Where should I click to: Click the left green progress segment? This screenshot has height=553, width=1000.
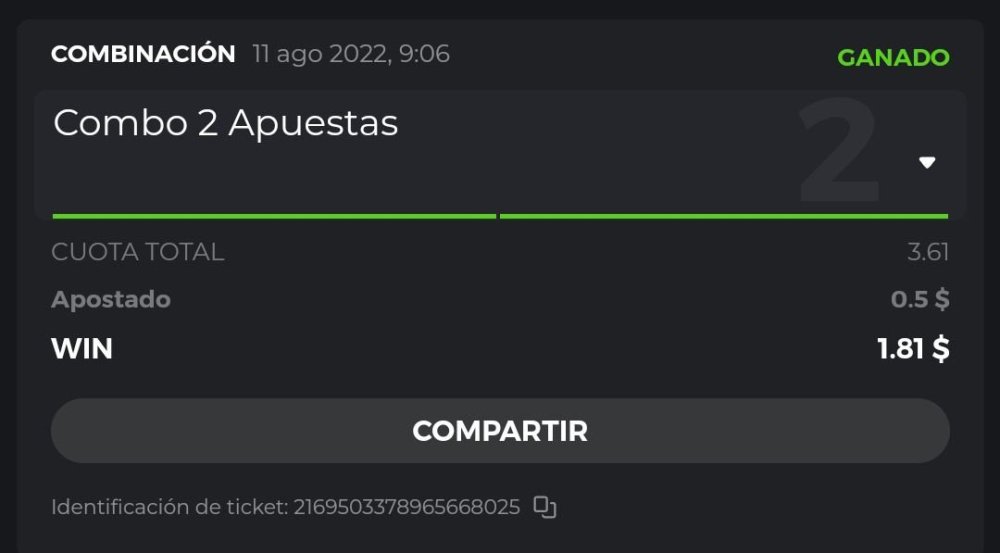coord(274,215)
